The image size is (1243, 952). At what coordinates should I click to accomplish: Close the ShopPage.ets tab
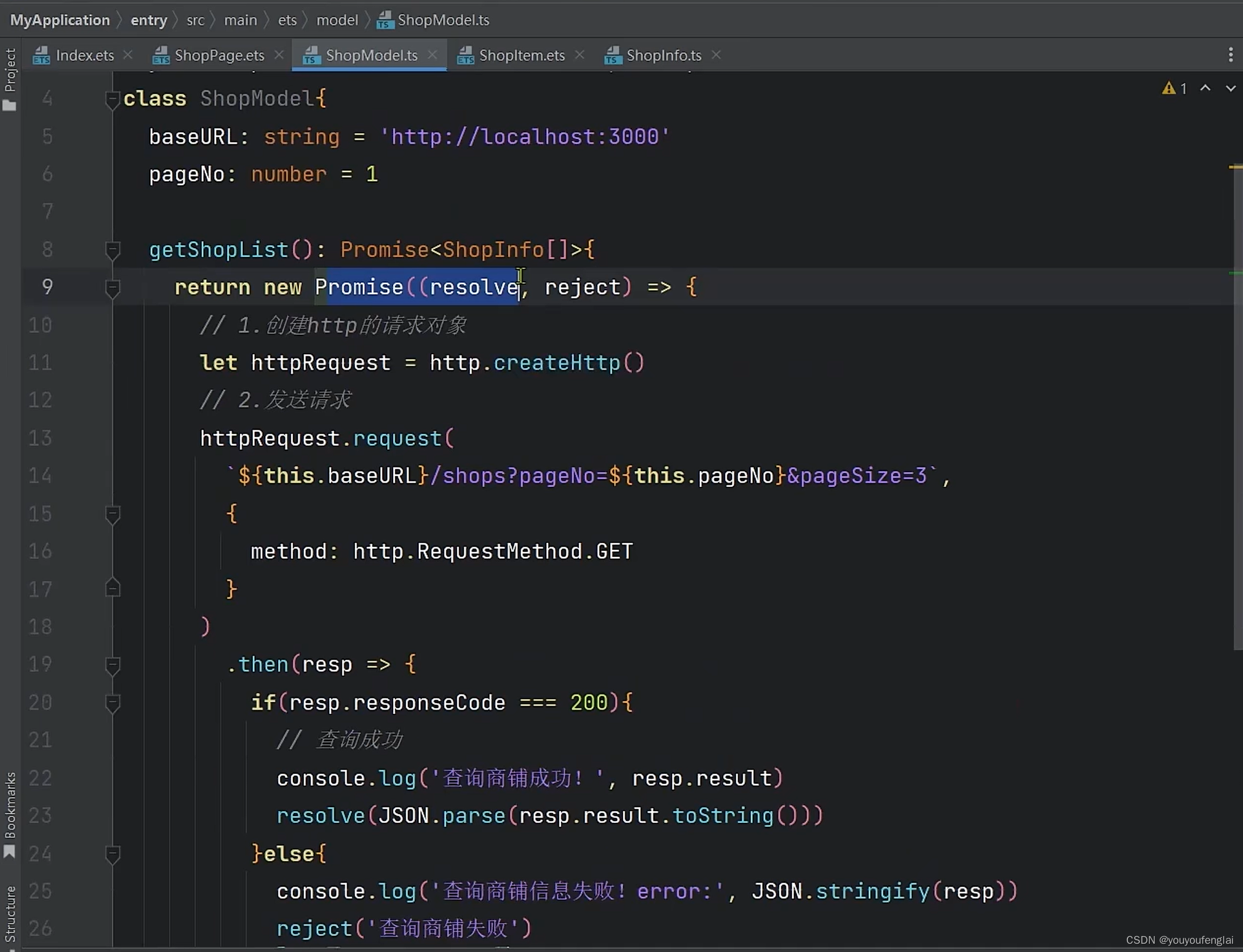[279, 55]
